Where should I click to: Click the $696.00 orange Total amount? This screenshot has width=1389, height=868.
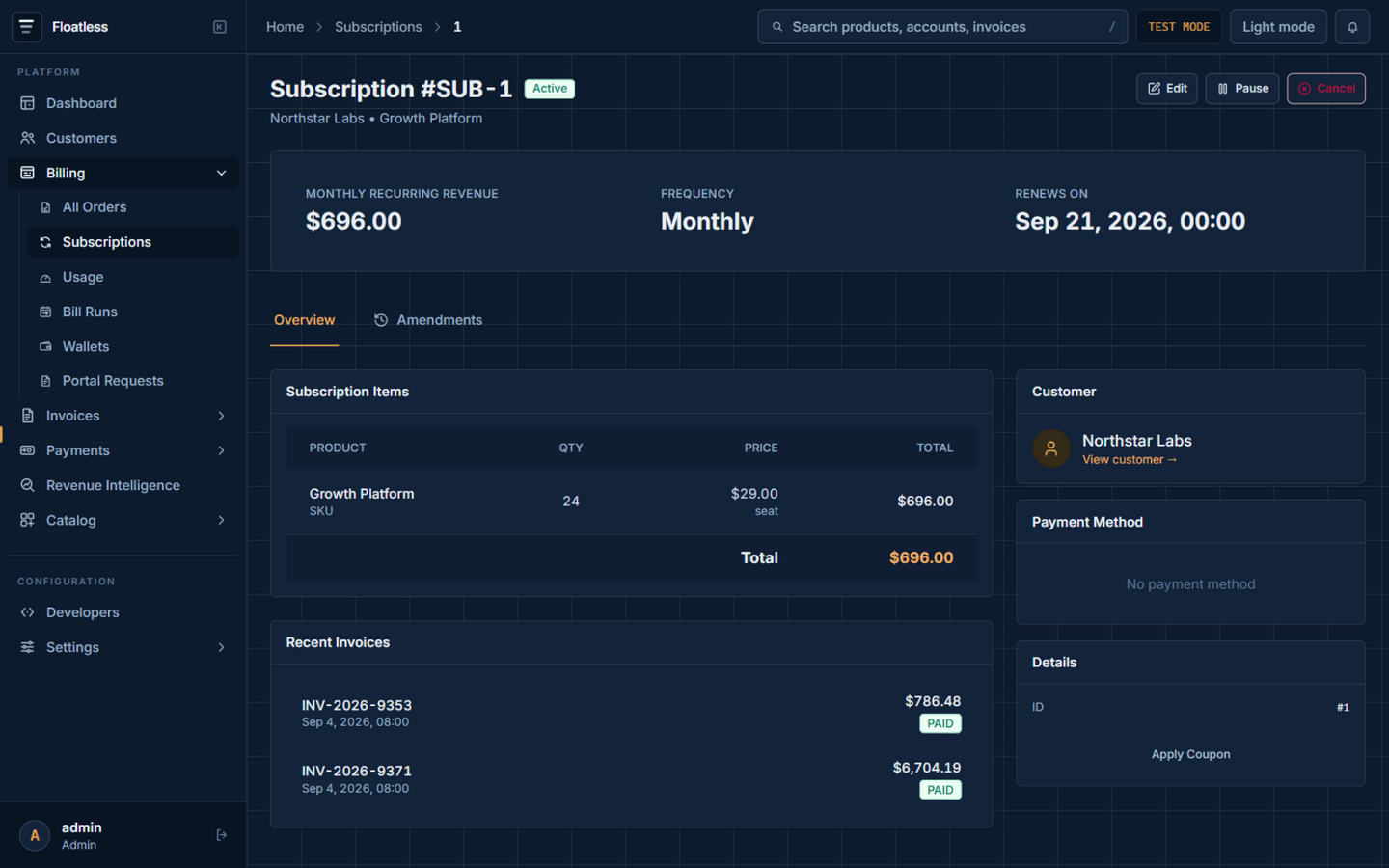point(921,557)
